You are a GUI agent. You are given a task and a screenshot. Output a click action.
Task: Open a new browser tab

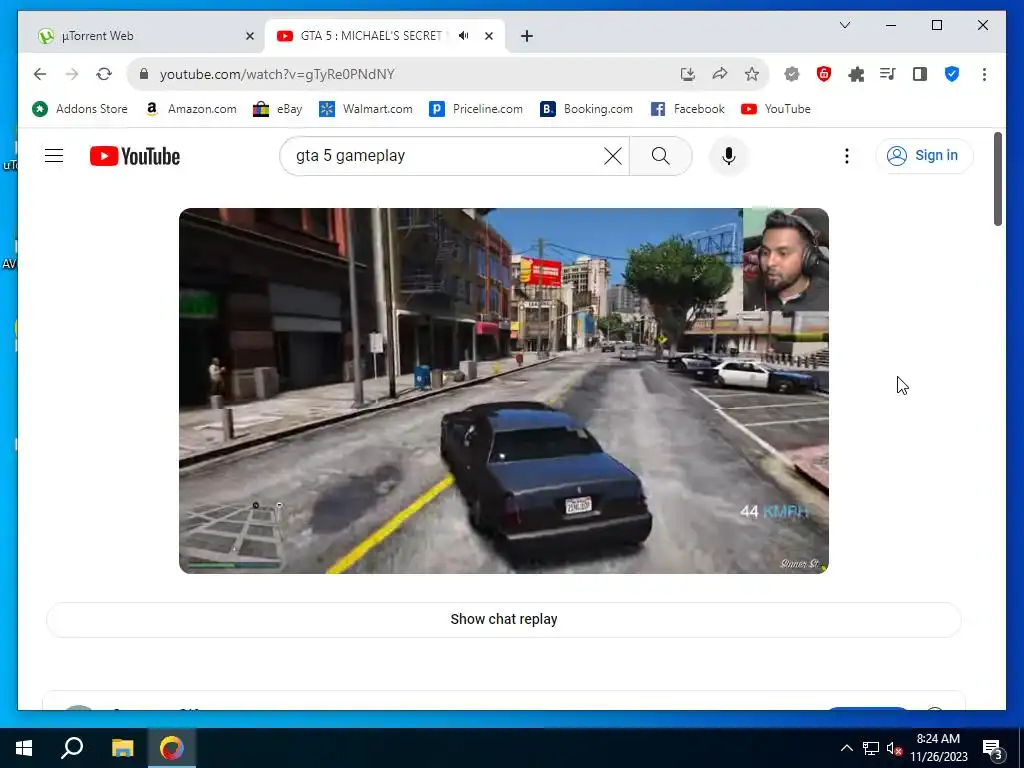point(527,37)
